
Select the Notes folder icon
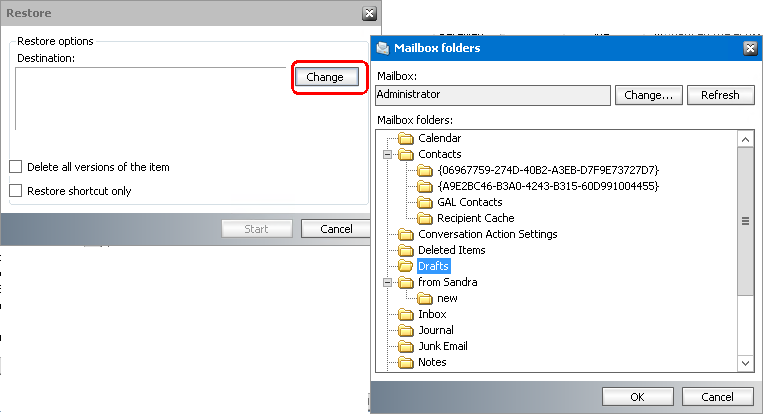(x=405, y=362)
